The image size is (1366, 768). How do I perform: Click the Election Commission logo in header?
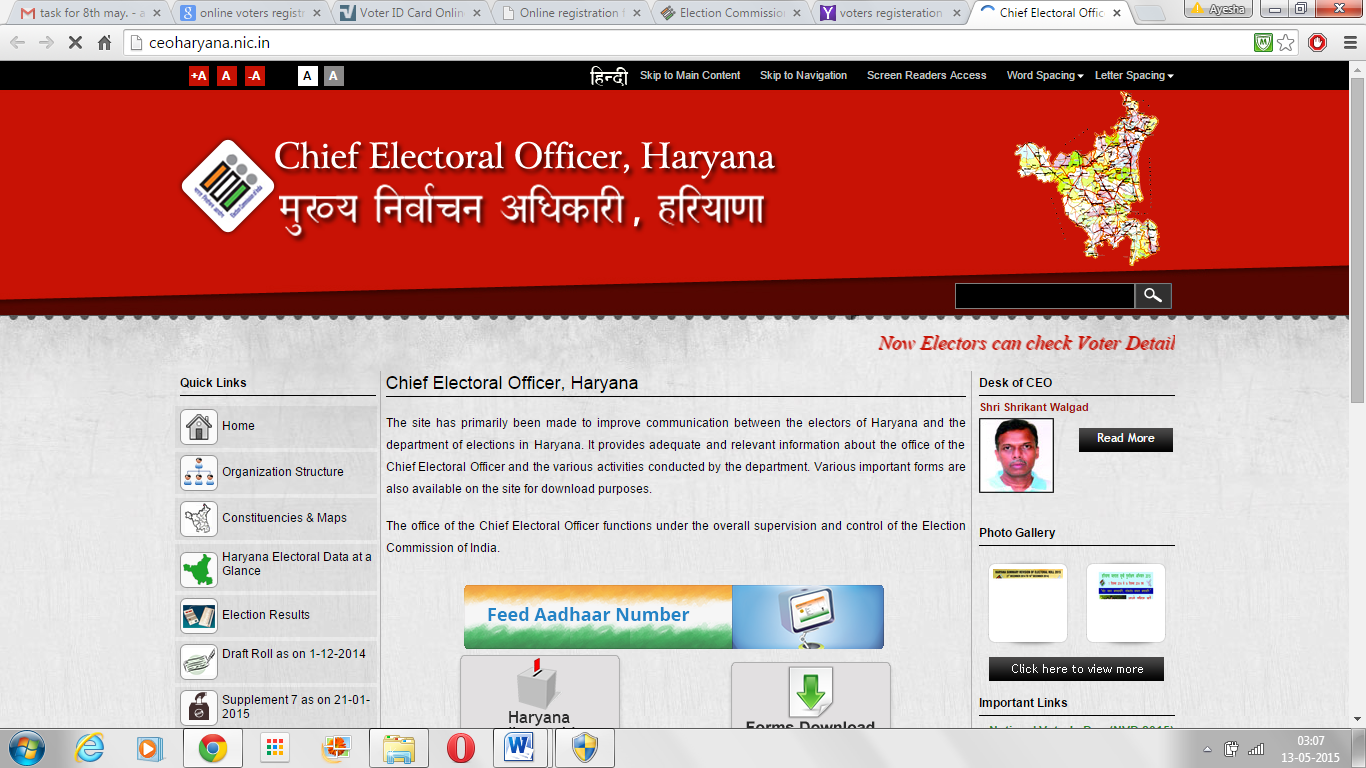[228, 186]
